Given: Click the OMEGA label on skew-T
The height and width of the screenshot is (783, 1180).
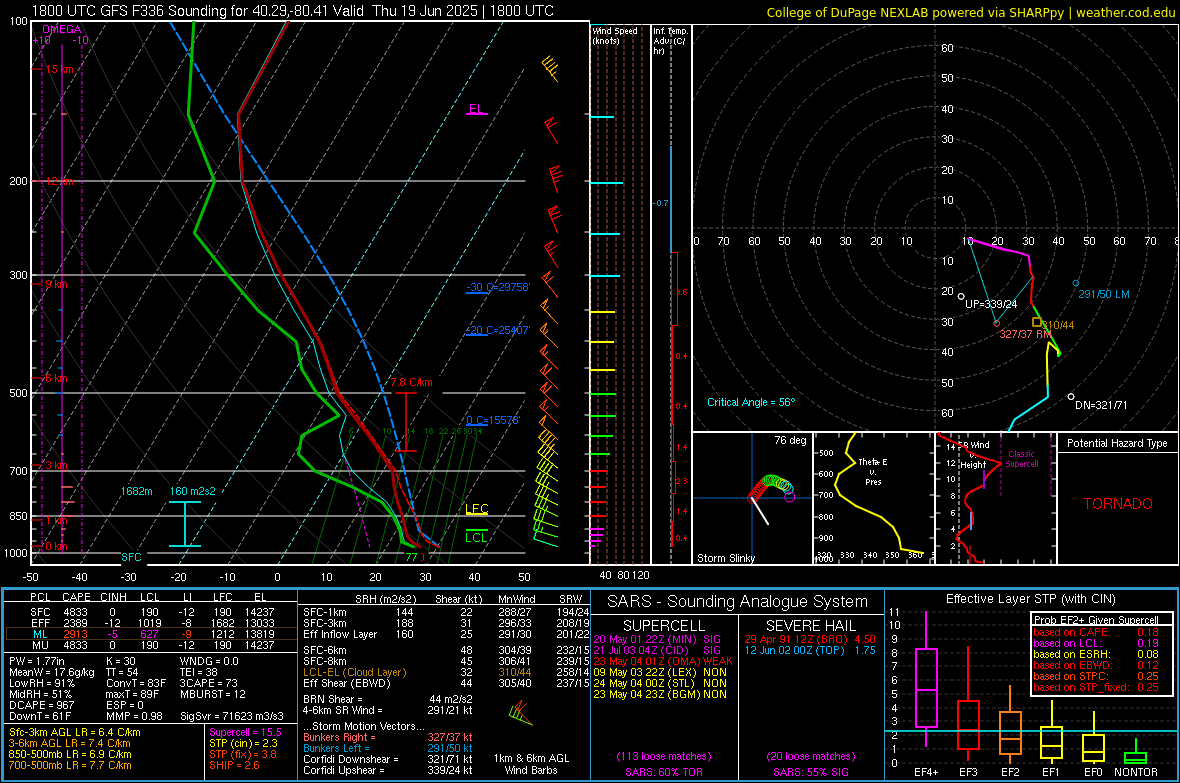Looking at the screenshot, I should click(62, 29).
